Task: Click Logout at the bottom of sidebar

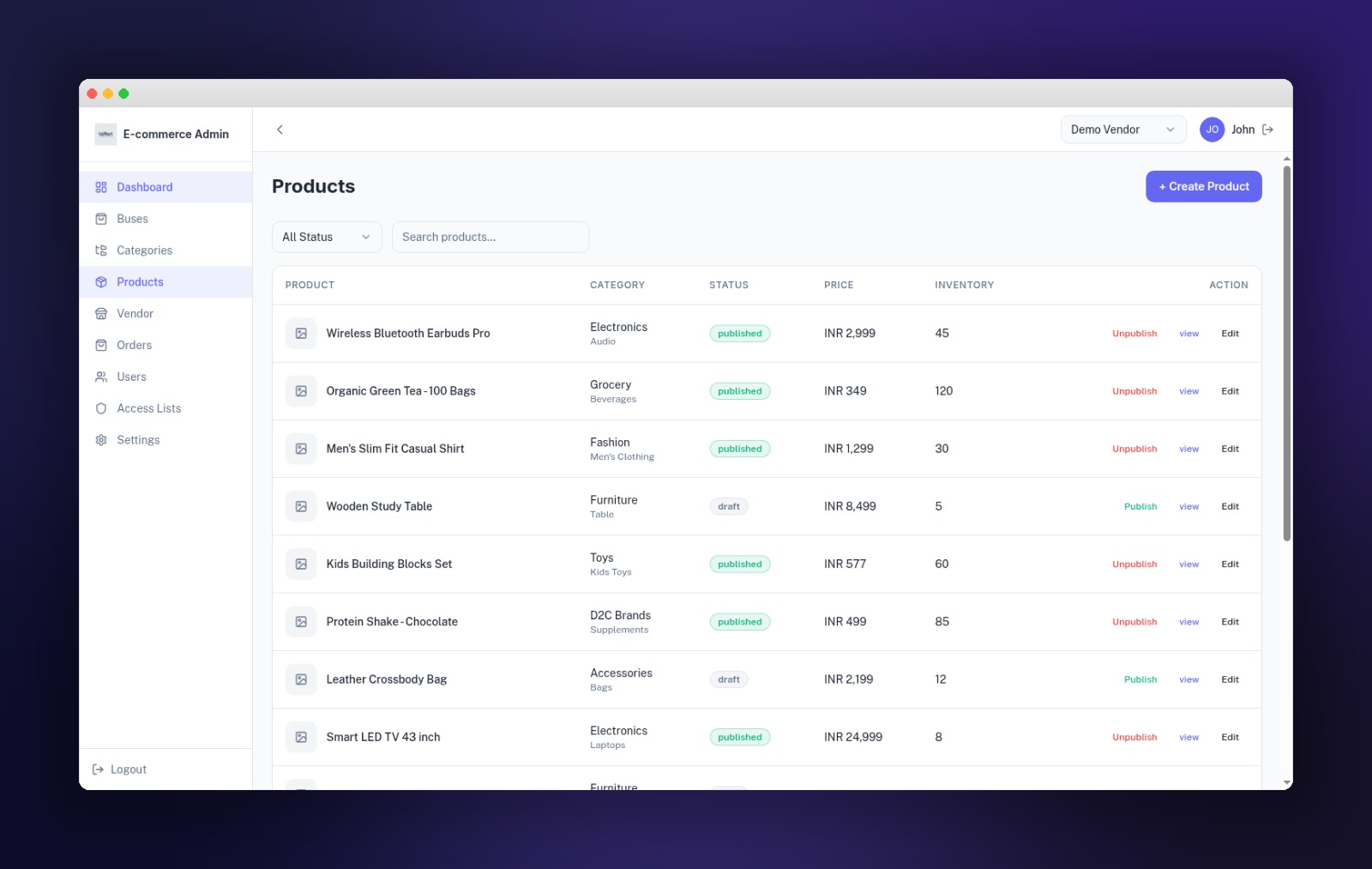Action: pos(120,769)
